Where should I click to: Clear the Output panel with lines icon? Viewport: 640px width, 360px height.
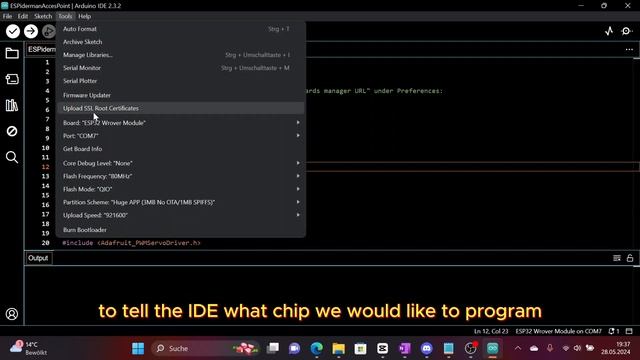pos(617,258)
